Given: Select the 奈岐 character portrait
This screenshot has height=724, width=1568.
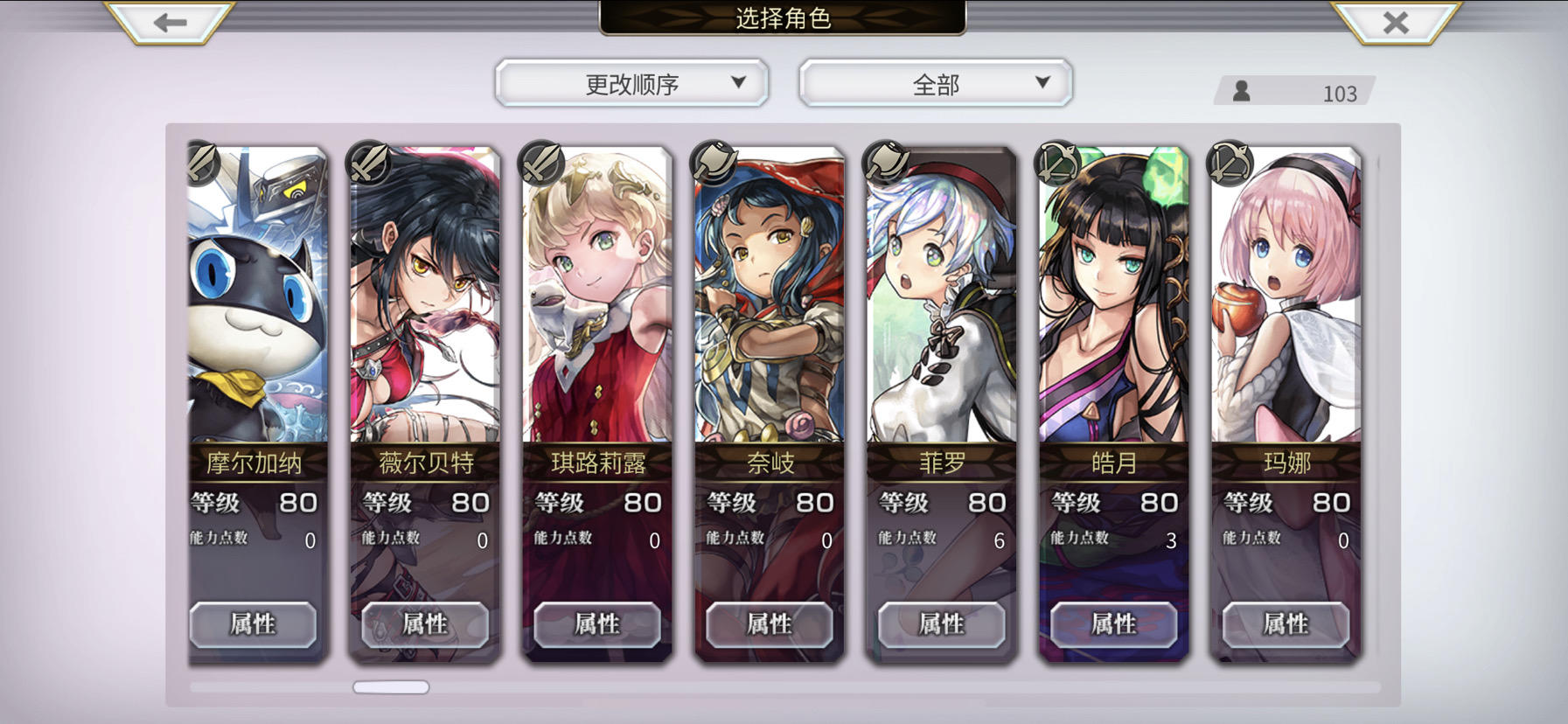Looking at the screenshot, I should (x=770, y=296).
